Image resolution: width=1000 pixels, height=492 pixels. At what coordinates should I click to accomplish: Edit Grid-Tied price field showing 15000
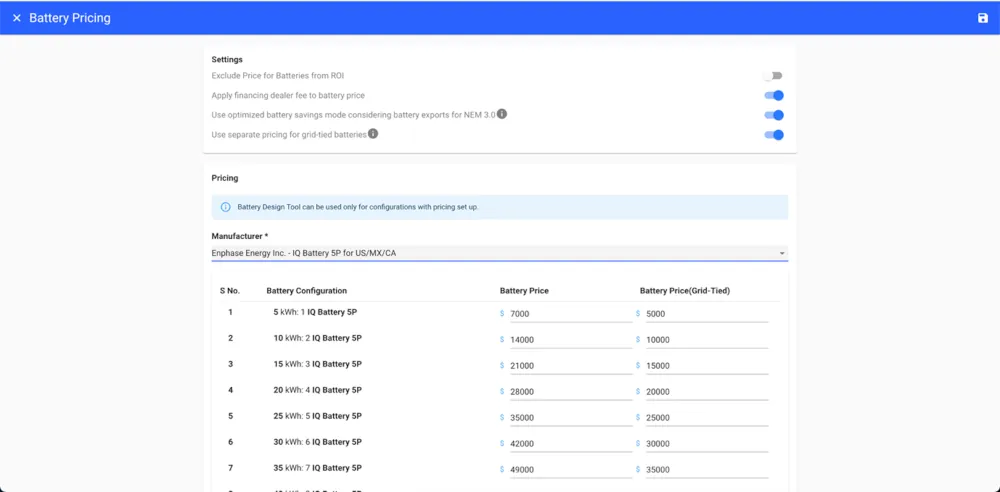tap(707, 366)
